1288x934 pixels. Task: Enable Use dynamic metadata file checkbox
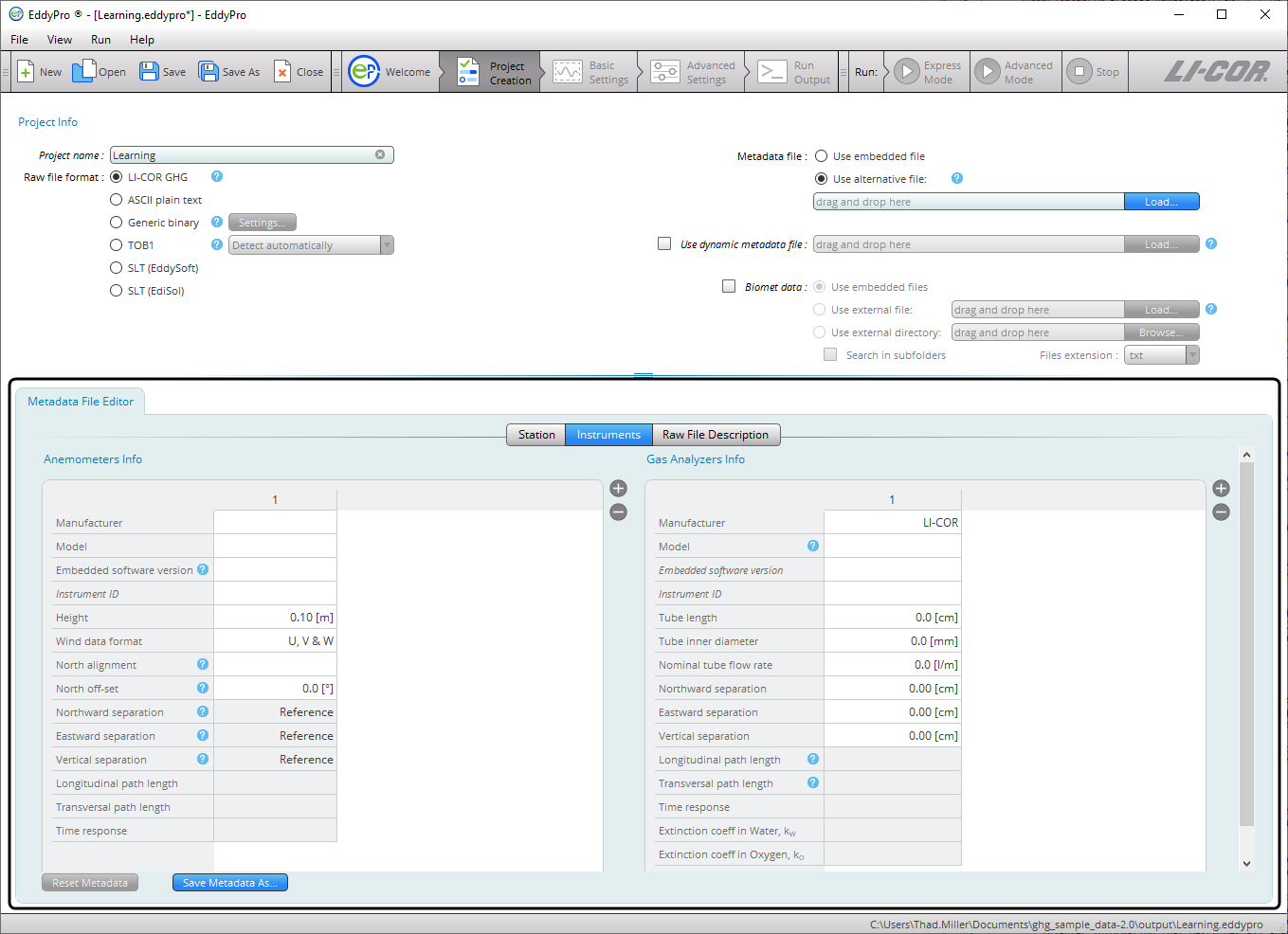(x=664, y=243)
